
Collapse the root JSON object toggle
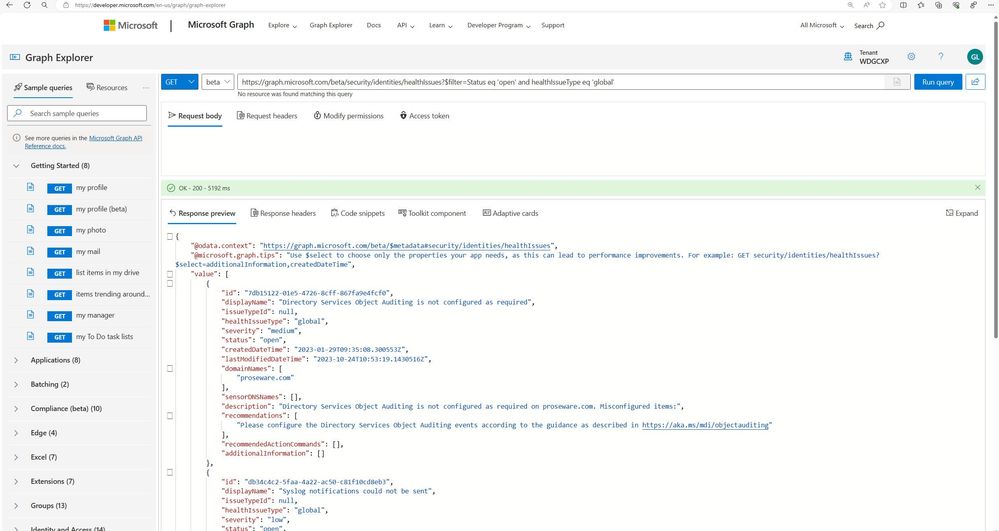click(x=170, y=236)
